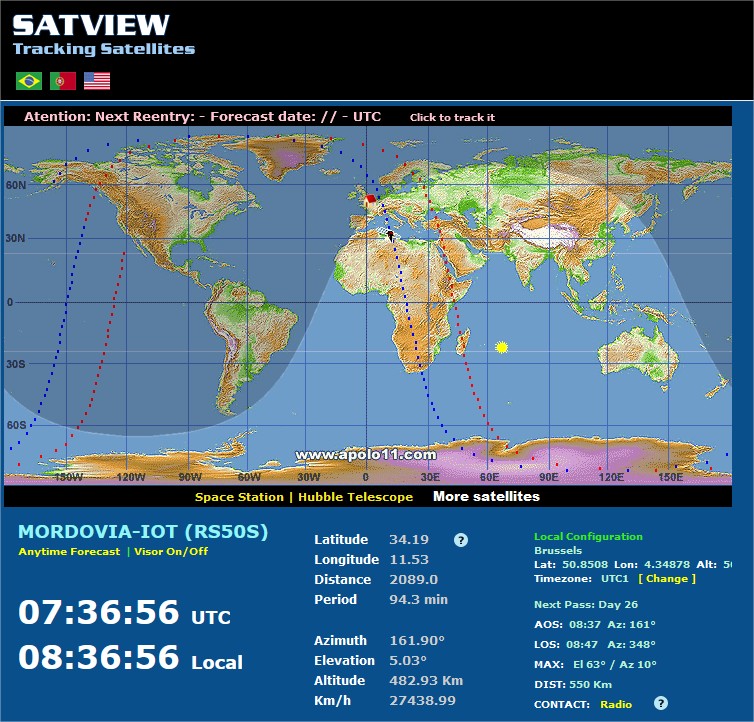Click the Distance value 2089.0
754x722 pixels.
[414, 579]
